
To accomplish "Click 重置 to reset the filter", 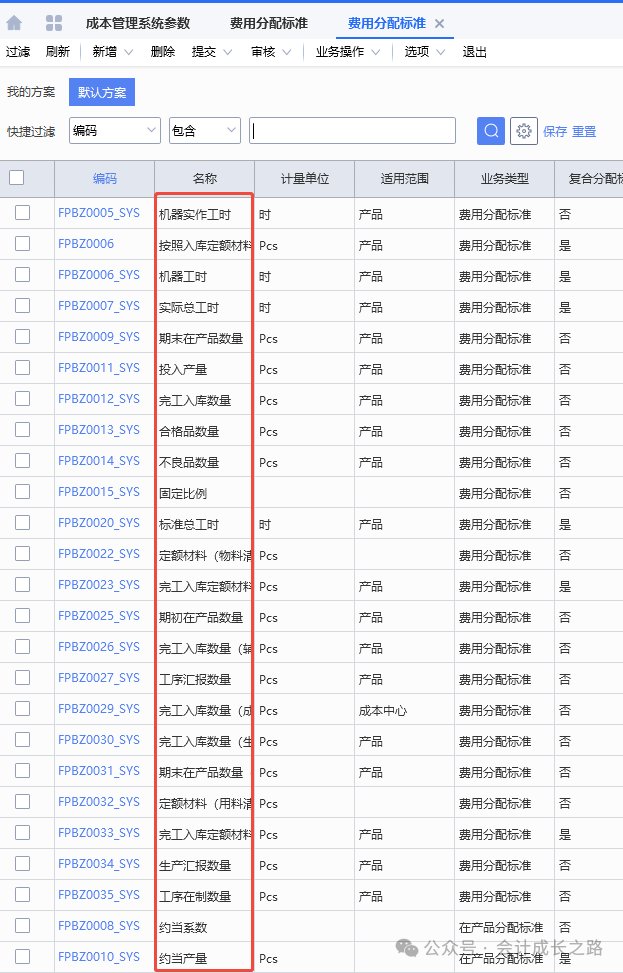I will pos(584,131).
